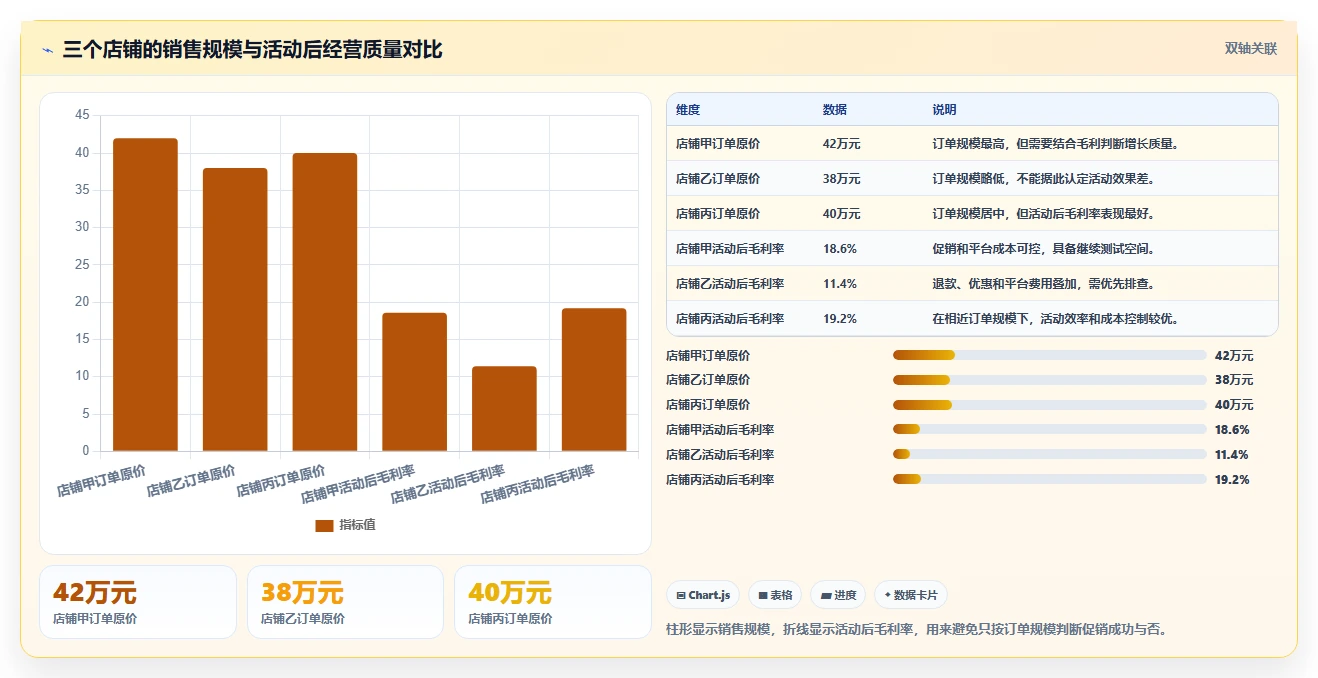Click 促销和平台成本可控 description cell

[1044, 249]
